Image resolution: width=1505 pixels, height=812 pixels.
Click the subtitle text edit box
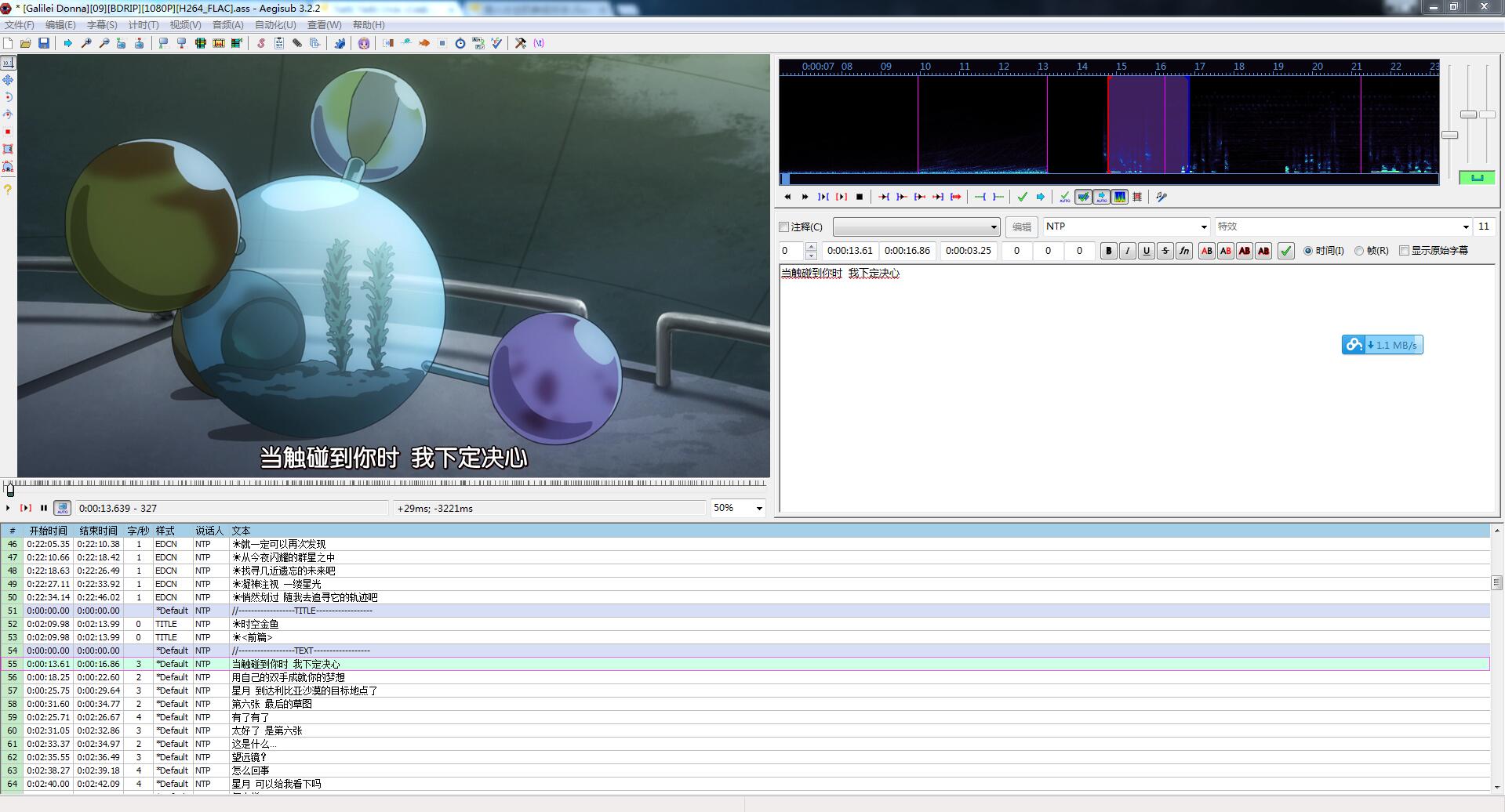coord(1137,388)
